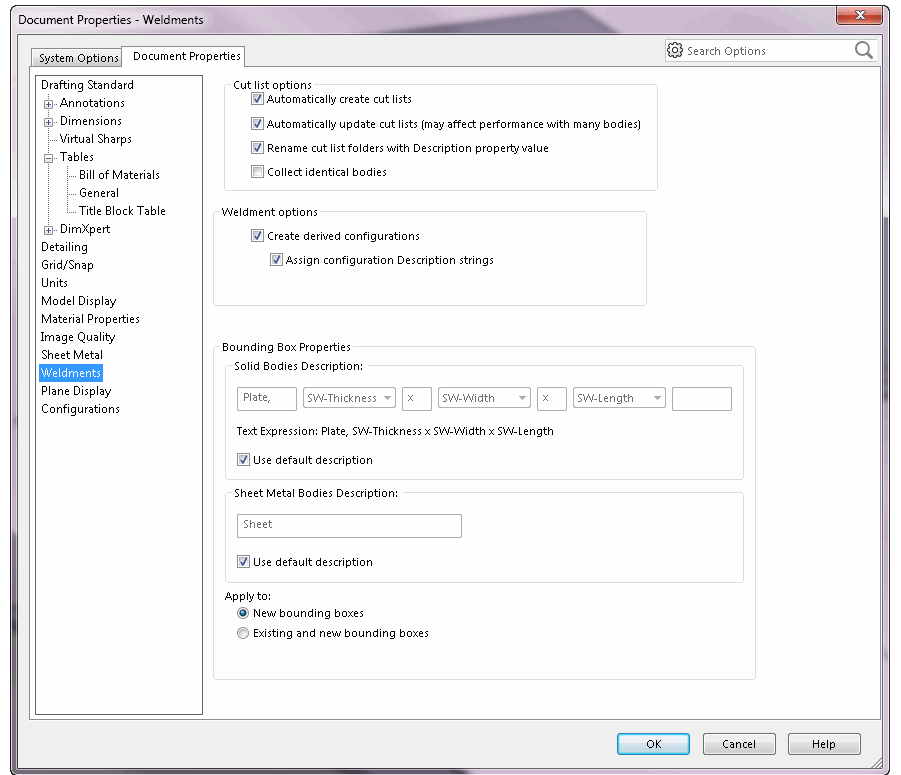Open the Sheet Metal page

[x=72, y=355]
